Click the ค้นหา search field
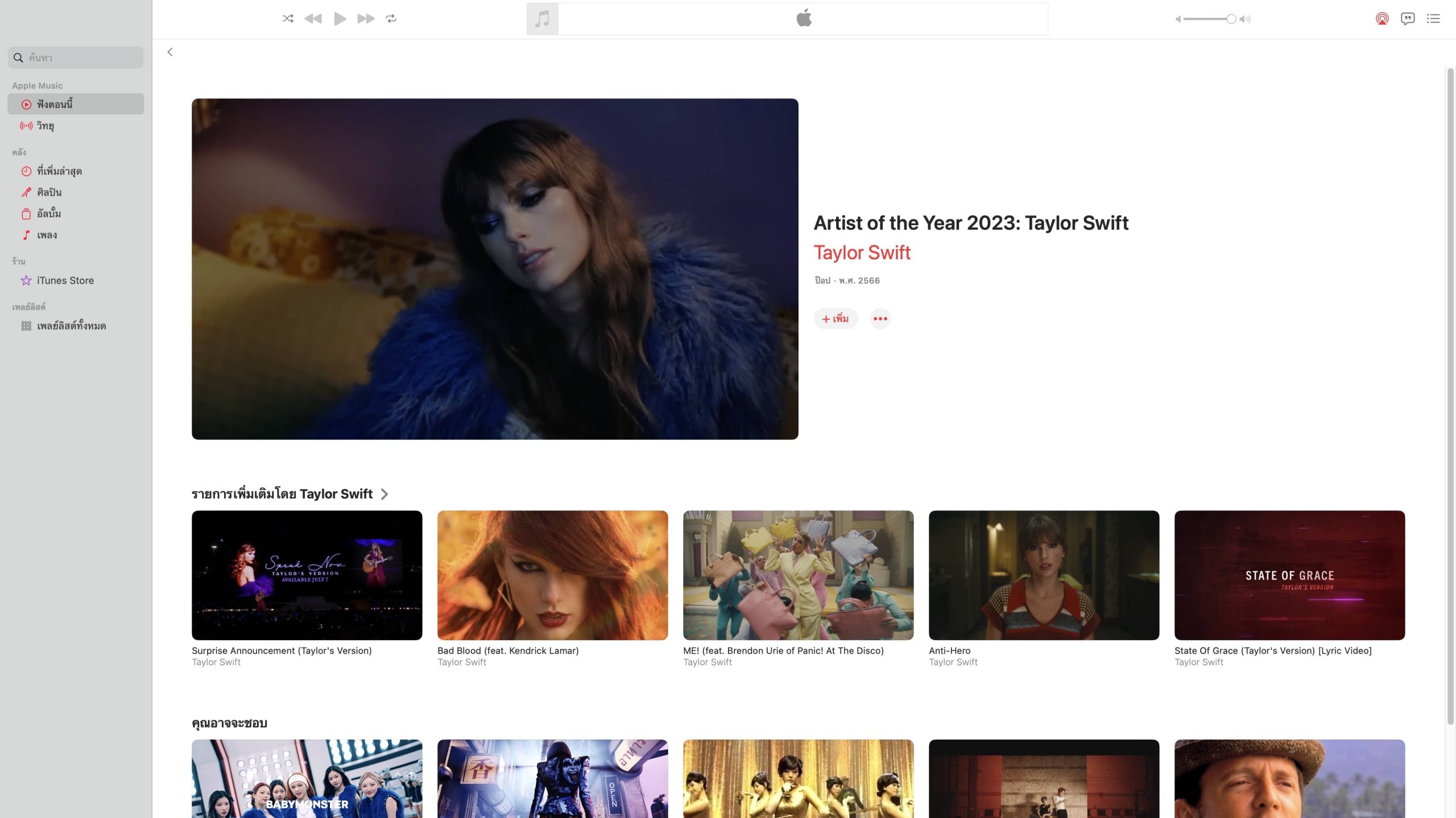 [x=80, y=57]
